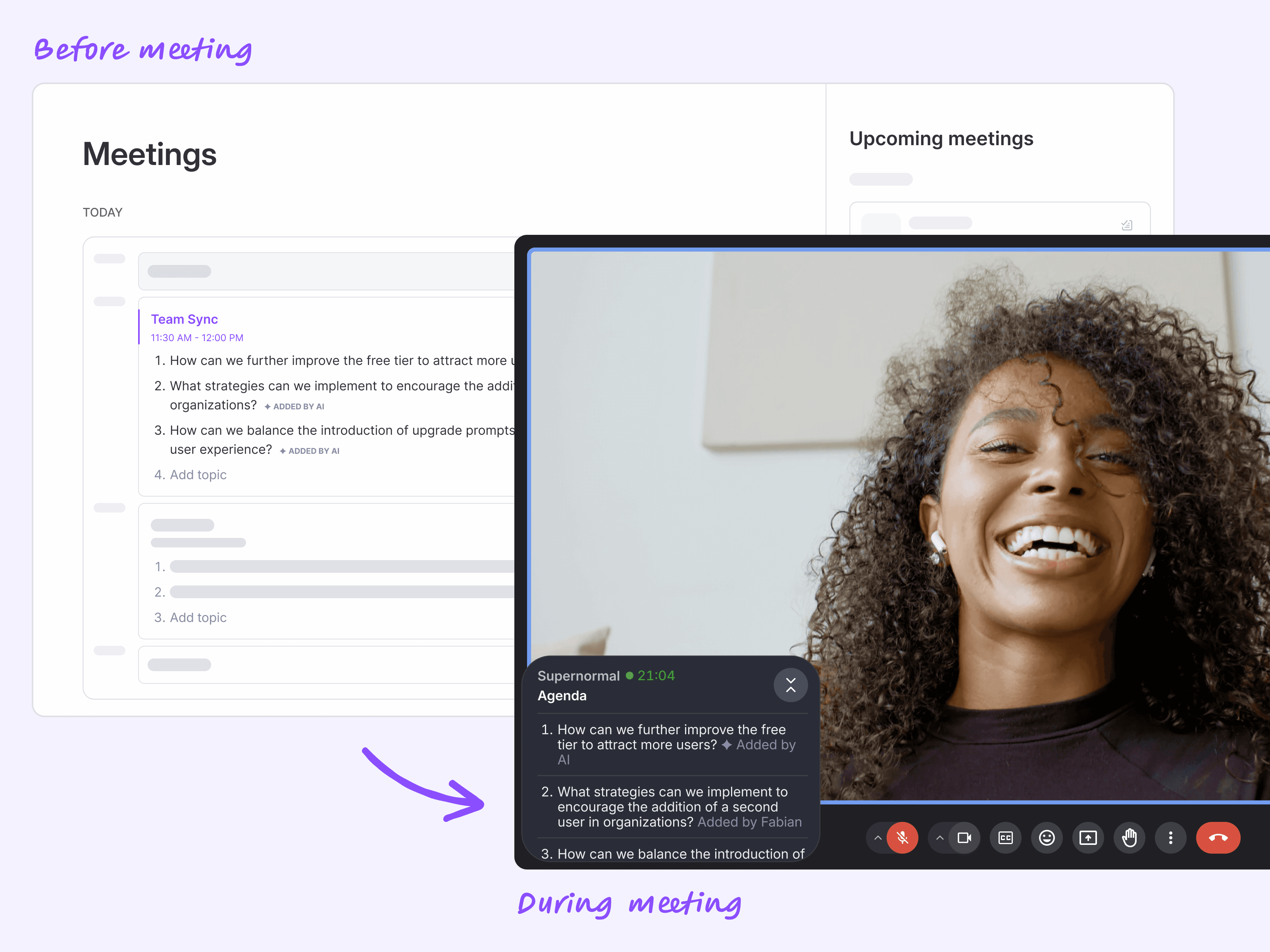The width and height of the screenshot is (1270, 952).
Task: Hang up with red end call button
Action: (1218, 838)
